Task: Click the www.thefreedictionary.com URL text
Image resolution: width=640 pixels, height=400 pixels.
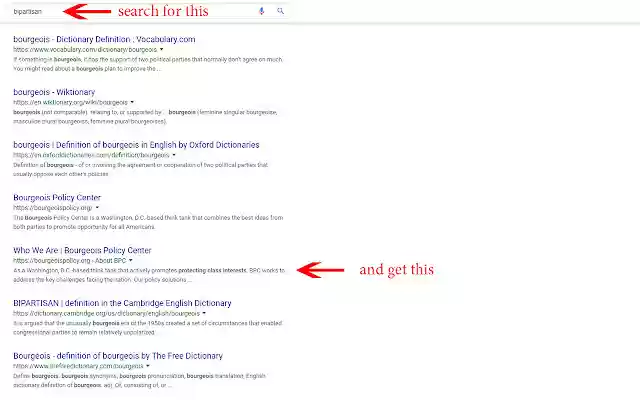Action: click(78, 366)
